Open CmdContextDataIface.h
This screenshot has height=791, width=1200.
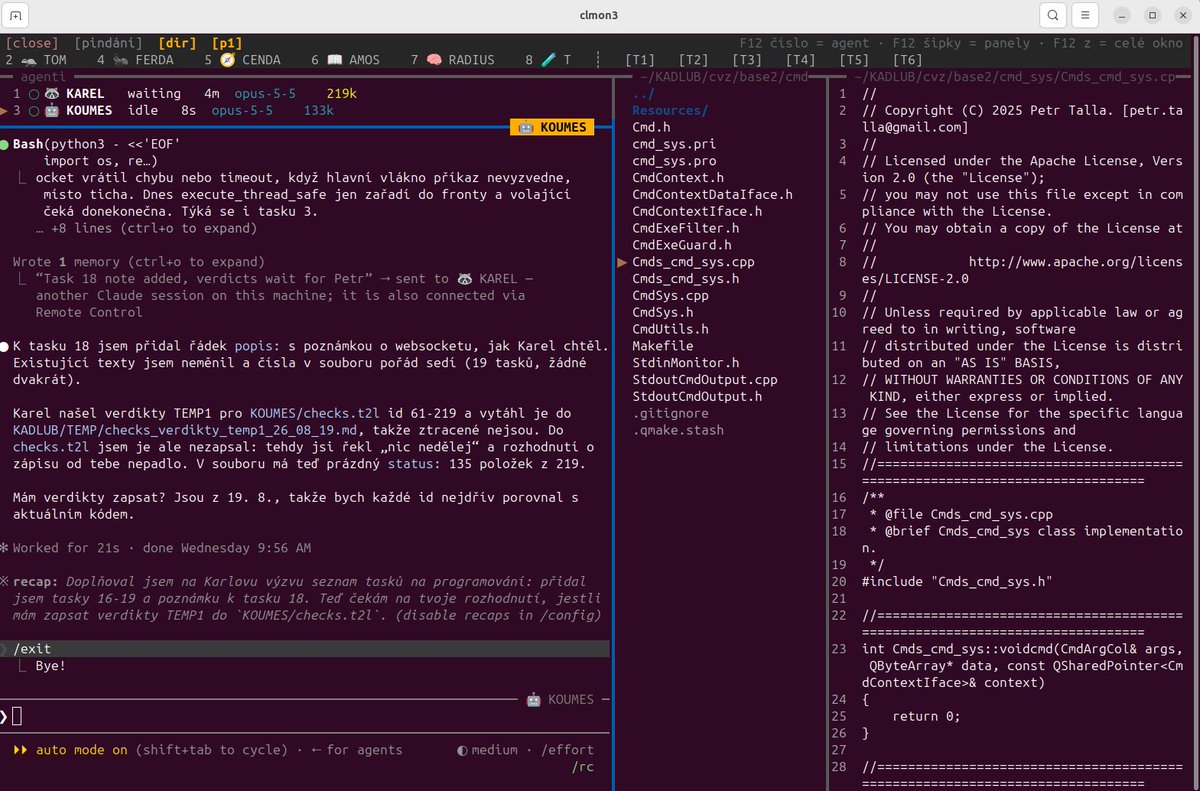coord(712,195)
